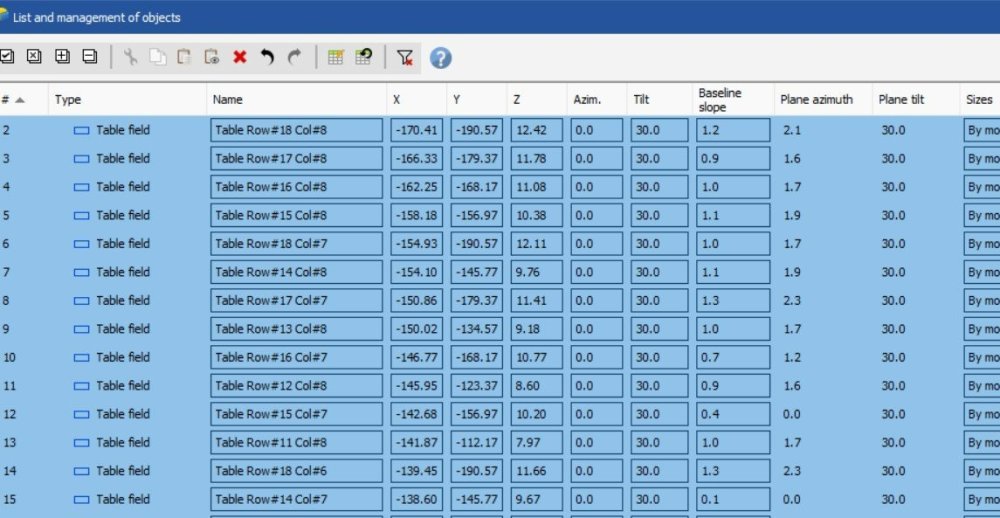This screenshot has width=1000, height=518.
Task: Delete selected objects with red X
Action: pyautogui.click(x=240, y=58)
